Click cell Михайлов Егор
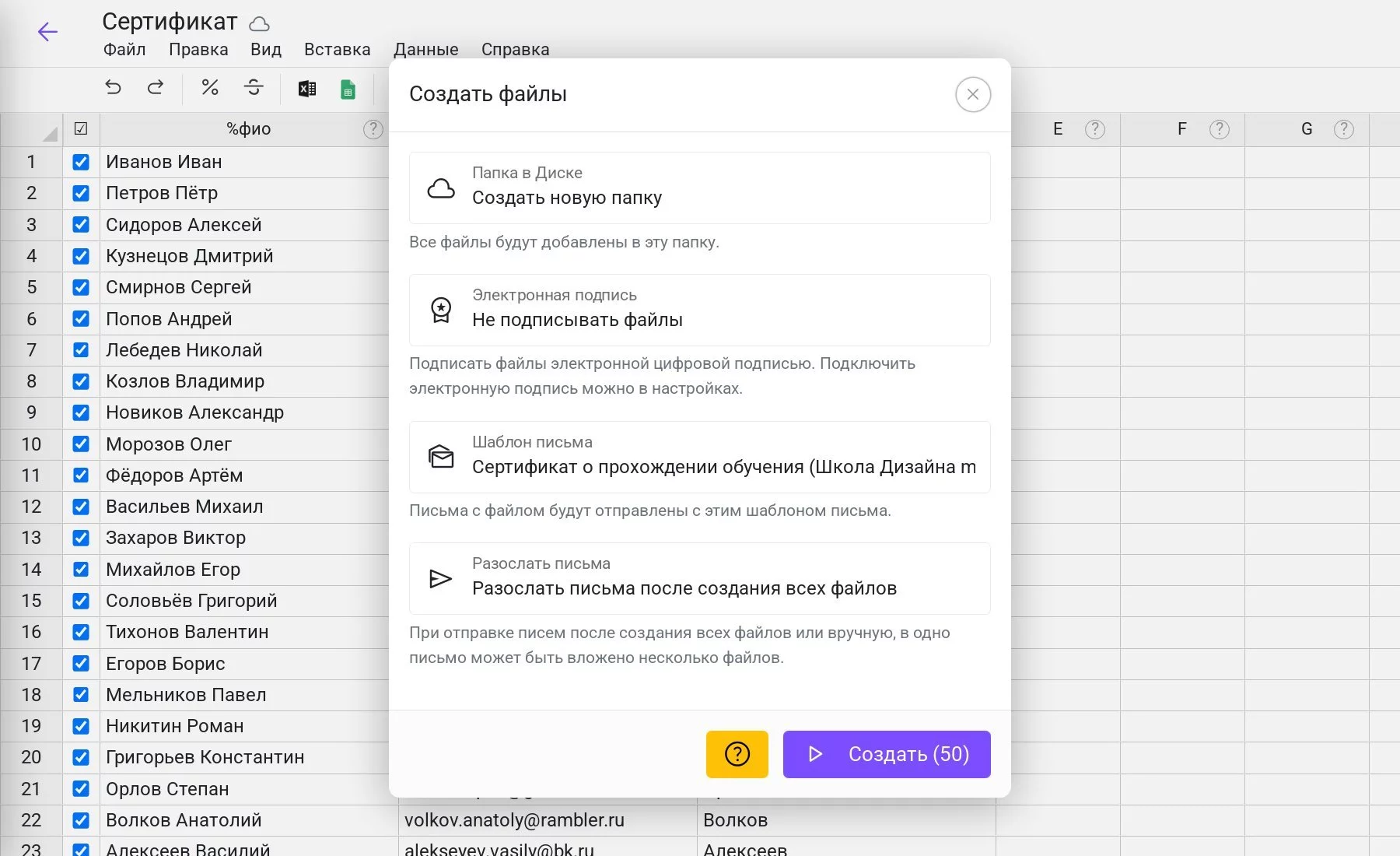This screenshot has width=1400, height=856. (x=246, y=570)
